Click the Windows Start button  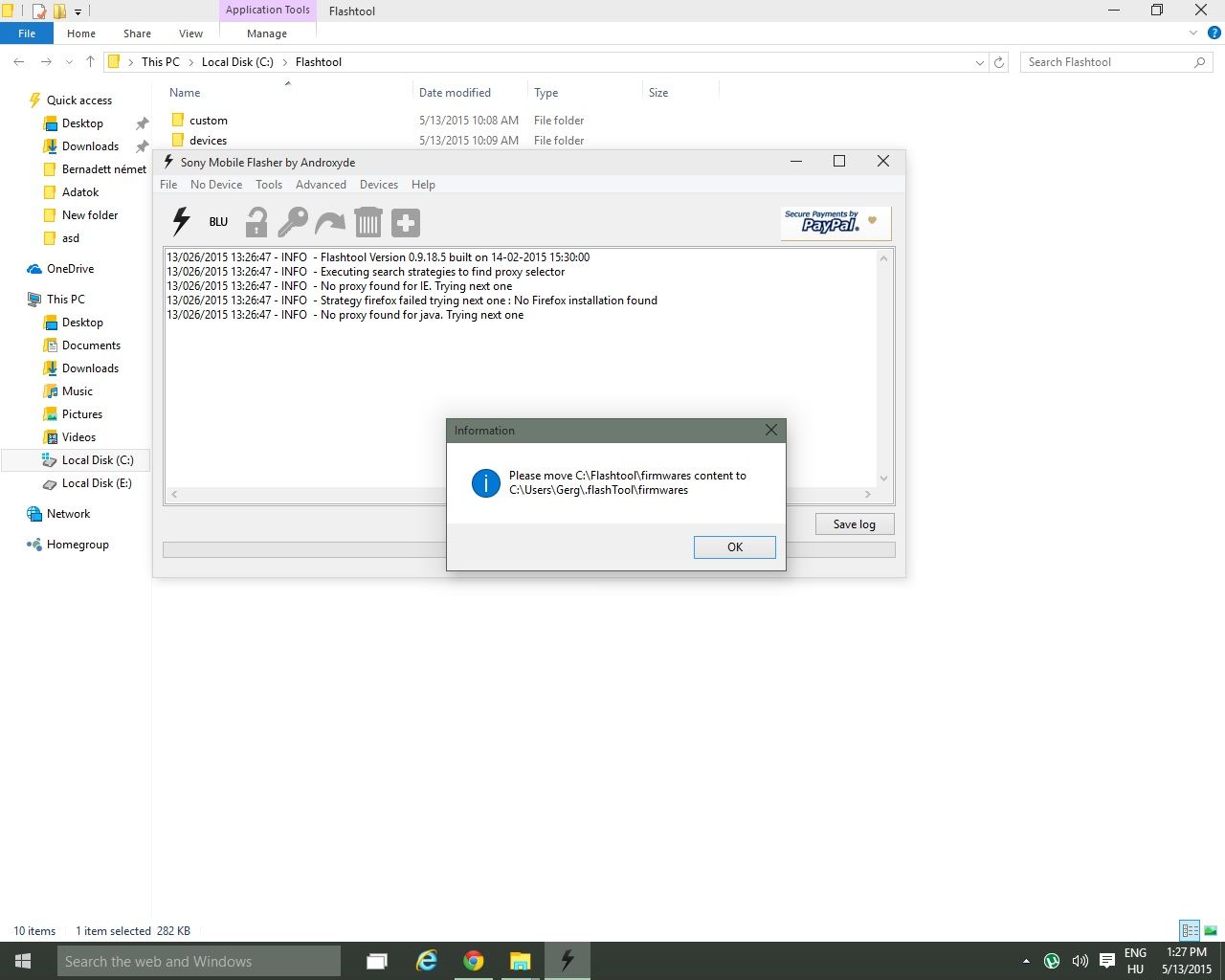(x=23, y=961)
